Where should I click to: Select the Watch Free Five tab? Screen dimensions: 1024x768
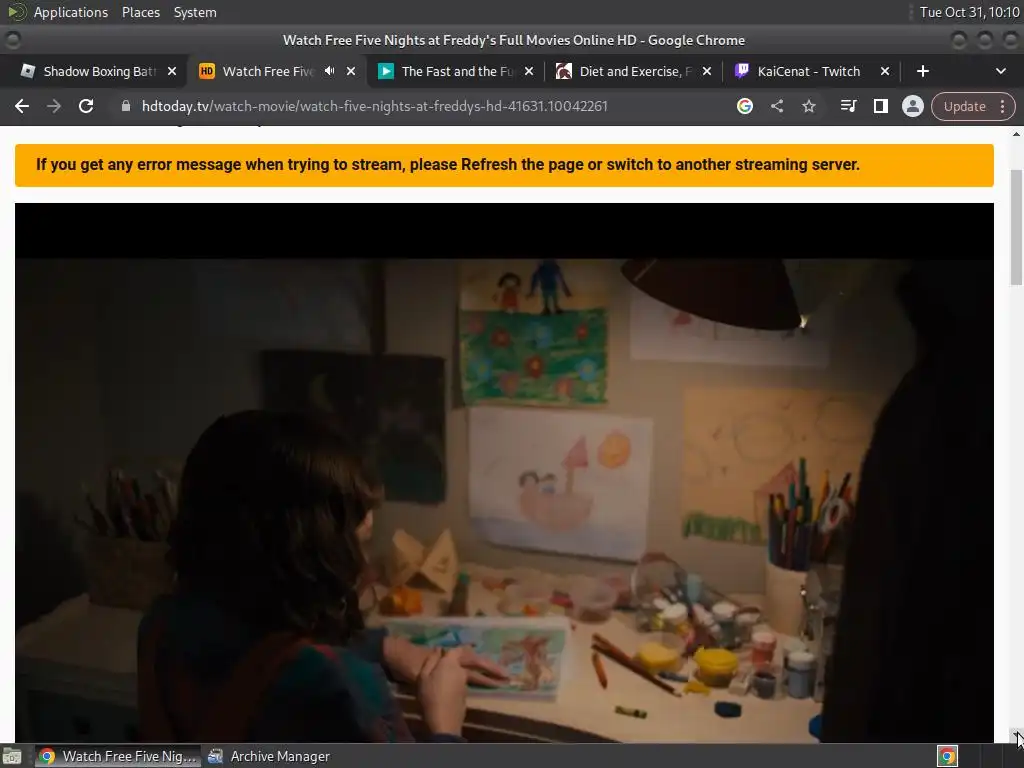pos(268,71)
